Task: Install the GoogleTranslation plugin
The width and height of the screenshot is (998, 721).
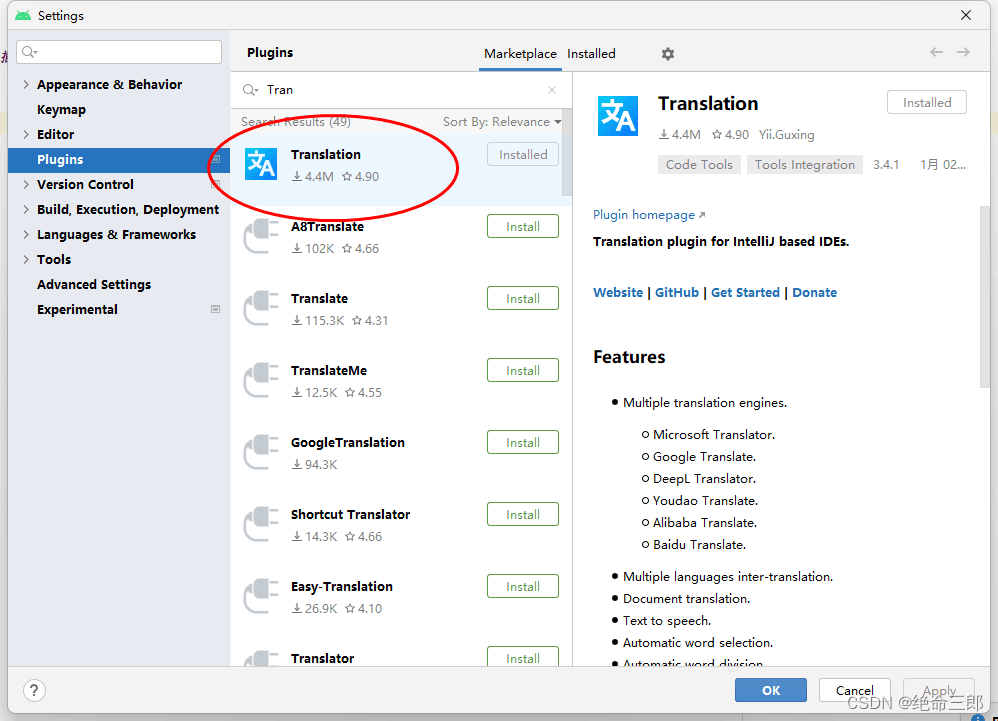Action: [x=523, y=442]
